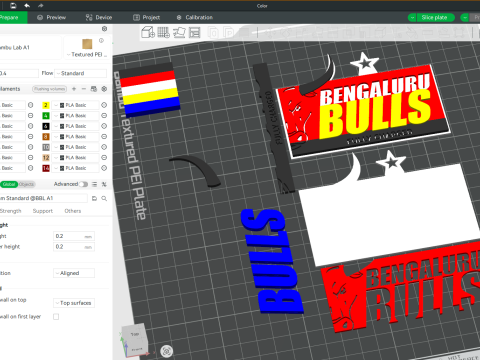
Task: Click the second 0.2 mm initial layer height field
Action: point(74,247)
